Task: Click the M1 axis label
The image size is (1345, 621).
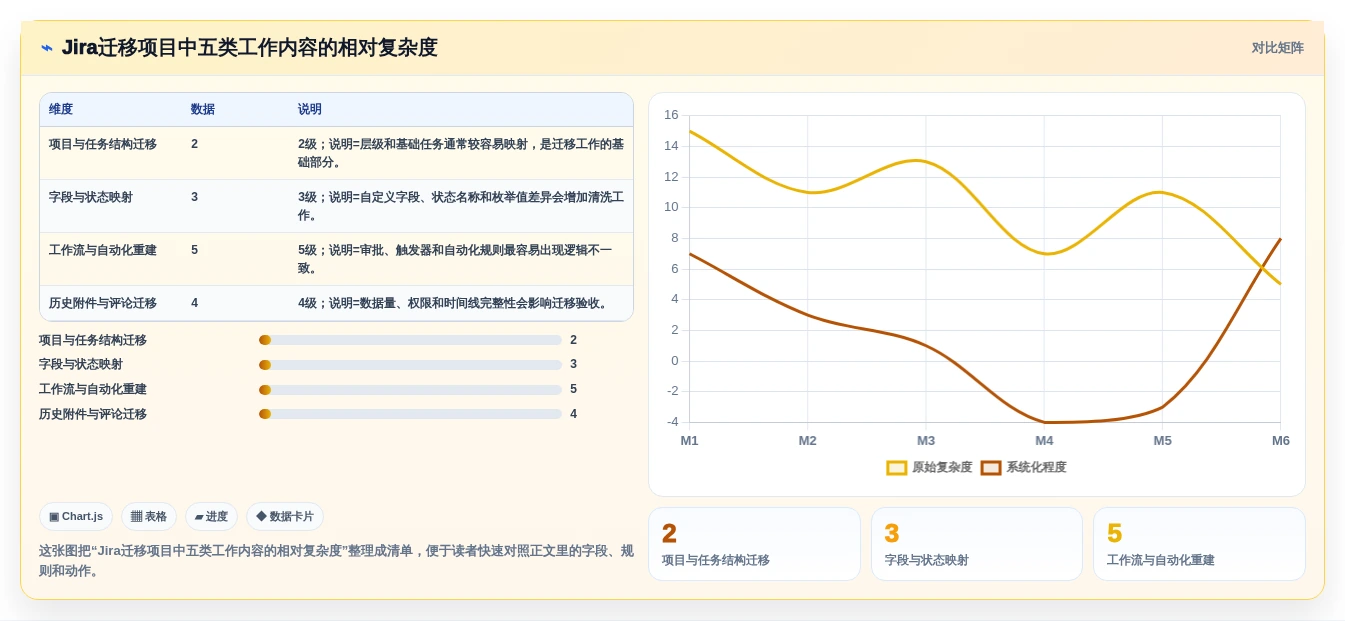Action: [x=690, y=441]
